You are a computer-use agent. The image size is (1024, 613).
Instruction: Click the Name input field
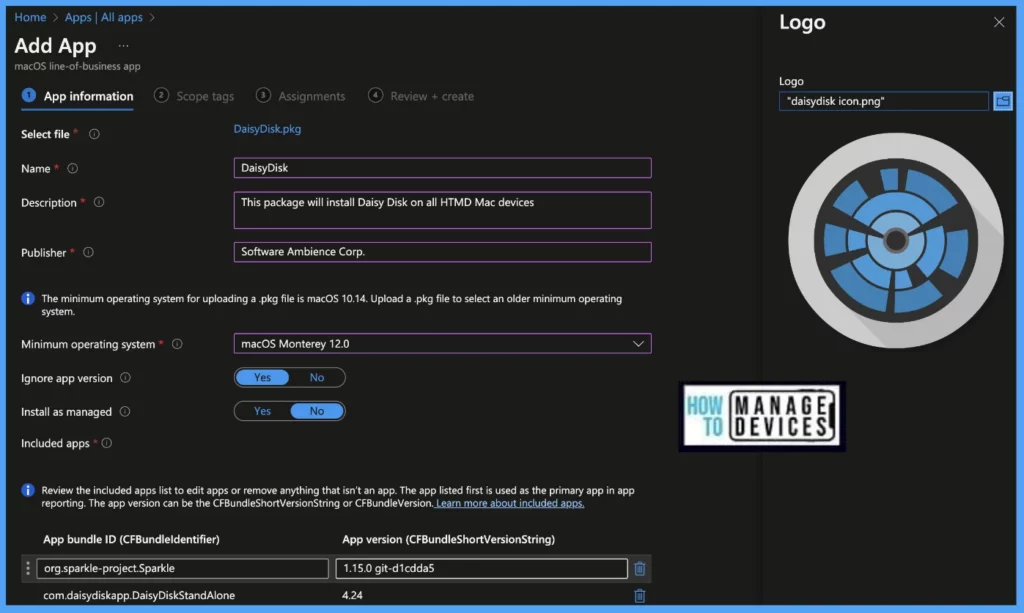[x=442, y=168]
